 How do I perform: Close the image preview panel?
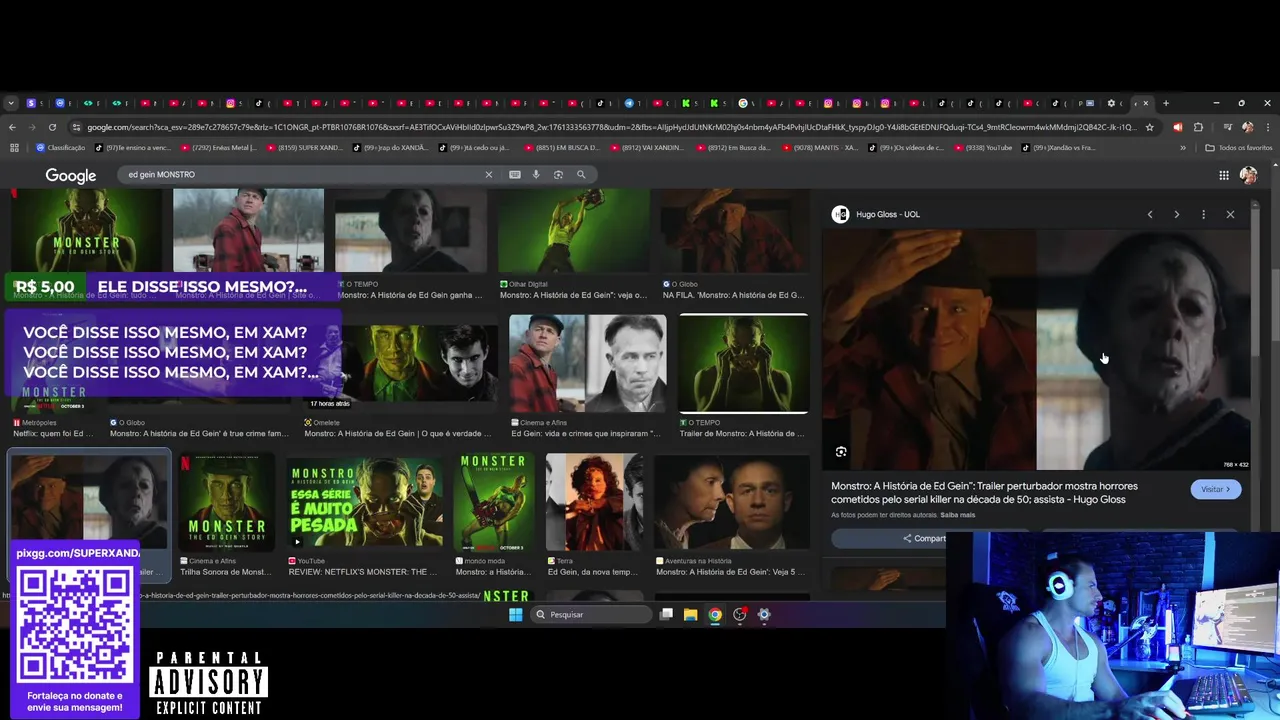click(x=1230, y=214)
